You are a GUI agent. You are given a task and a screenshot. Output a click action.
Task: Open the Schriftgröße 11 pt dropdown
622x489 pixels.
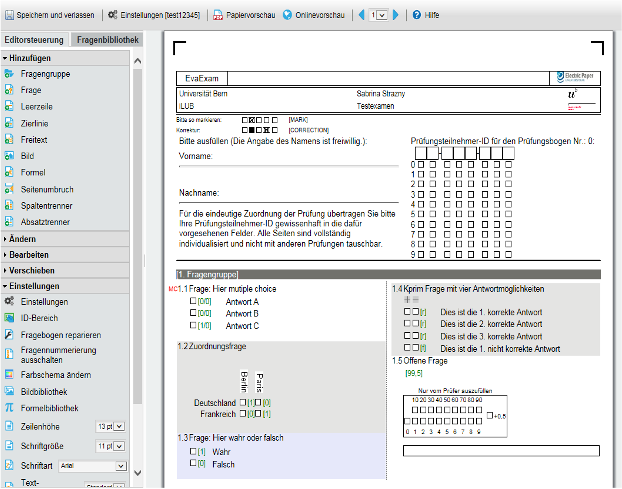pyautogui.click(x=119, y=446)
